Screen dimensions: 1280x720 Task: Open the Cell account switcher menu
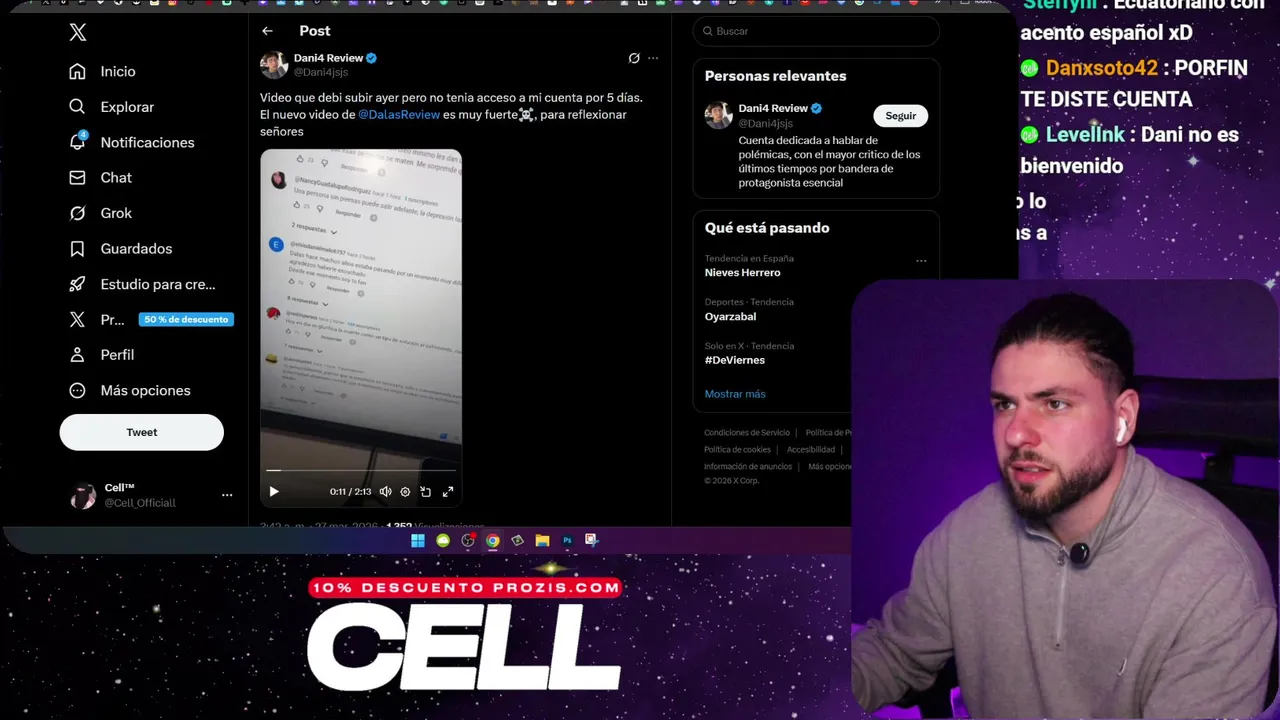coord(227,495)
